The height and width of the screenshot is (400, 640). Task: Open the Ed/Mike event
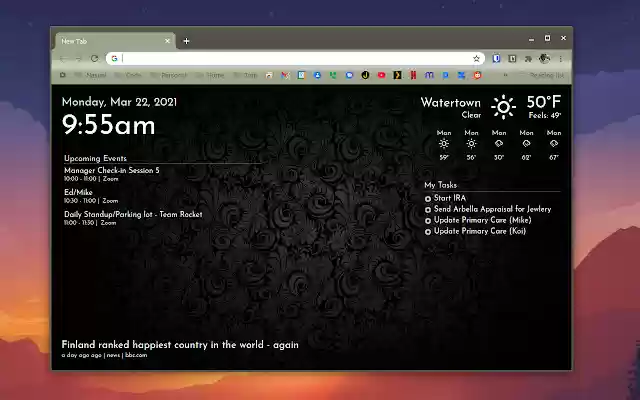78,192
